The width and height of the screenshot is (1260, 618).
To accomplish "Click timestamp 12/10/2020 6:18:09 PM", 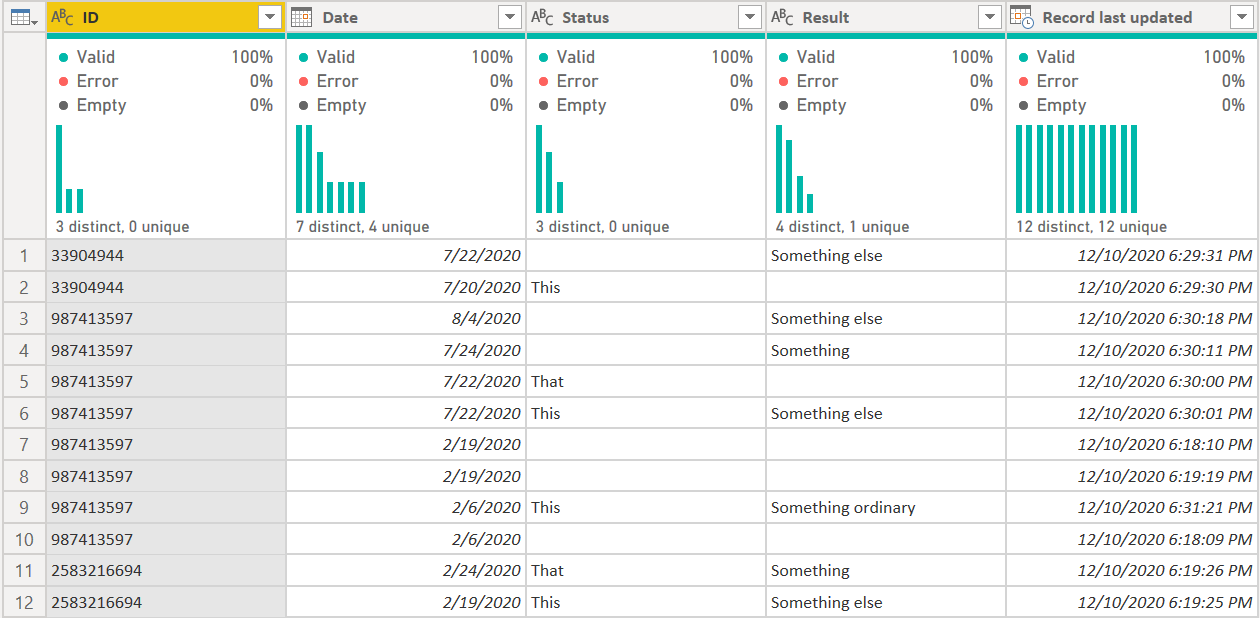I will (1132, 539).
